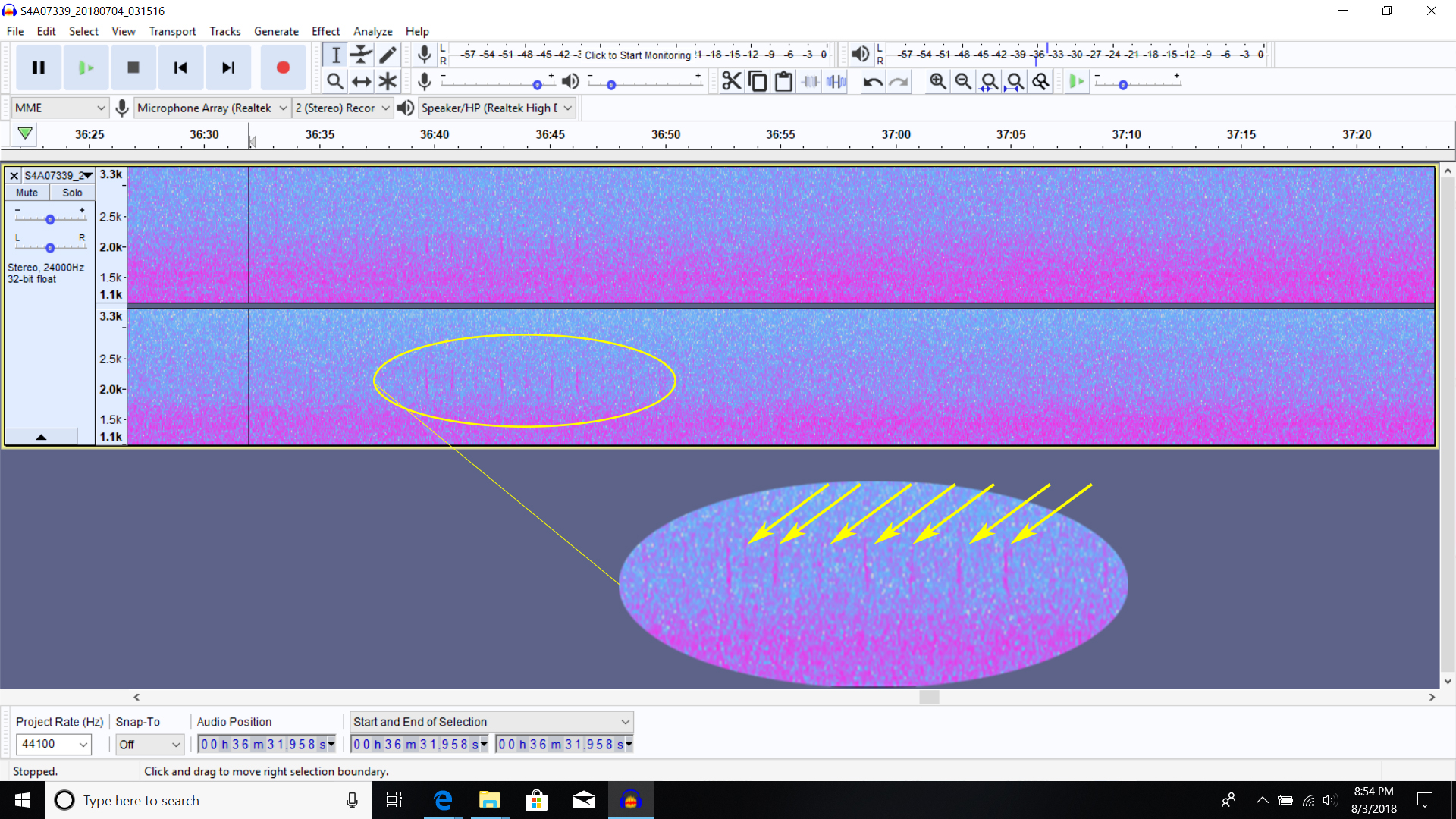Click the red Record button
This screenshot has height=819, width=1456.
[x=283, y=67]
